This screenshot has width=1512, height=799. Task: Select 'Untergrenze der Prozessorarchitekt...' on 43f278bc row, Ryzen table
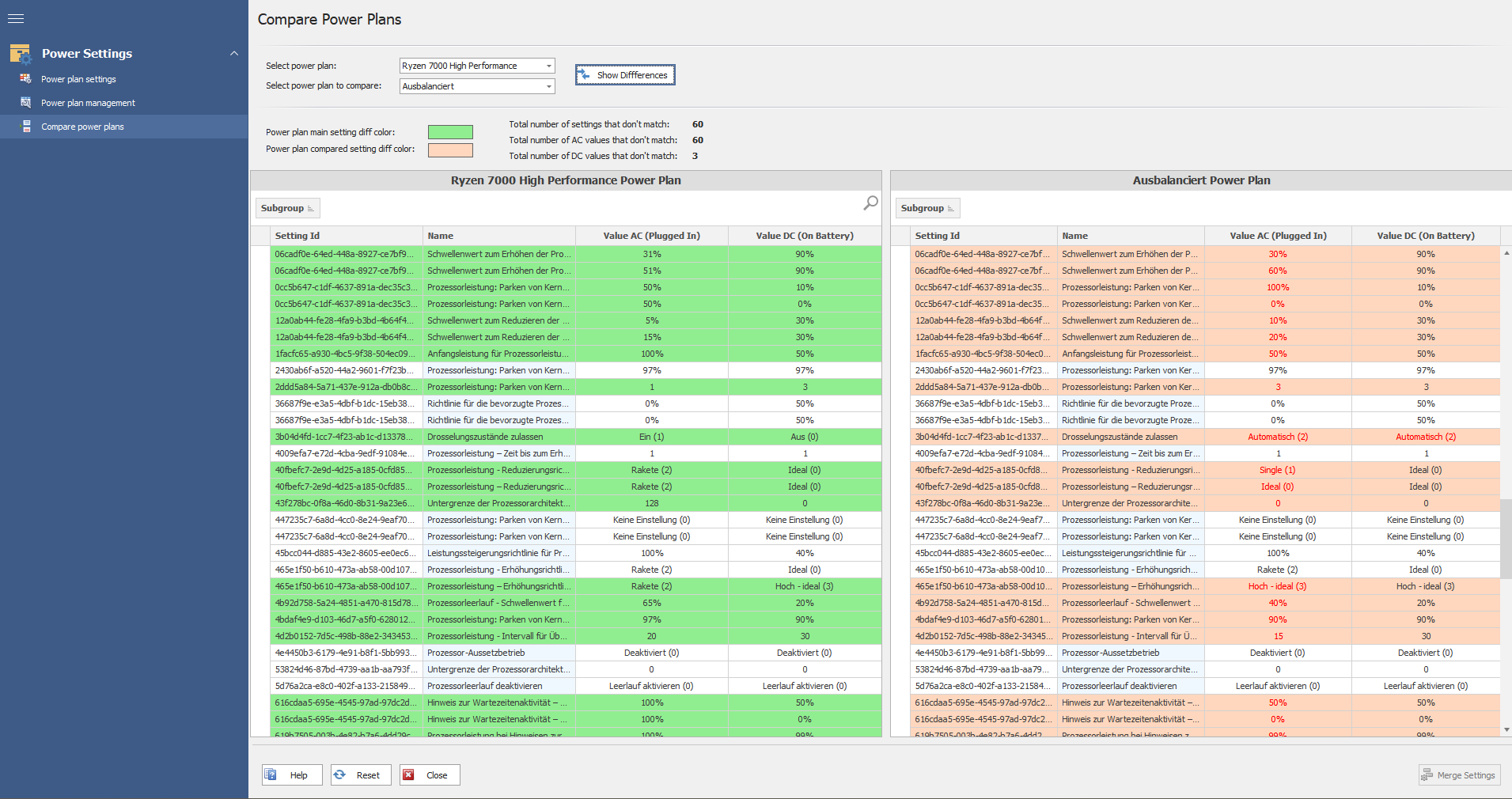coord(499,503)
